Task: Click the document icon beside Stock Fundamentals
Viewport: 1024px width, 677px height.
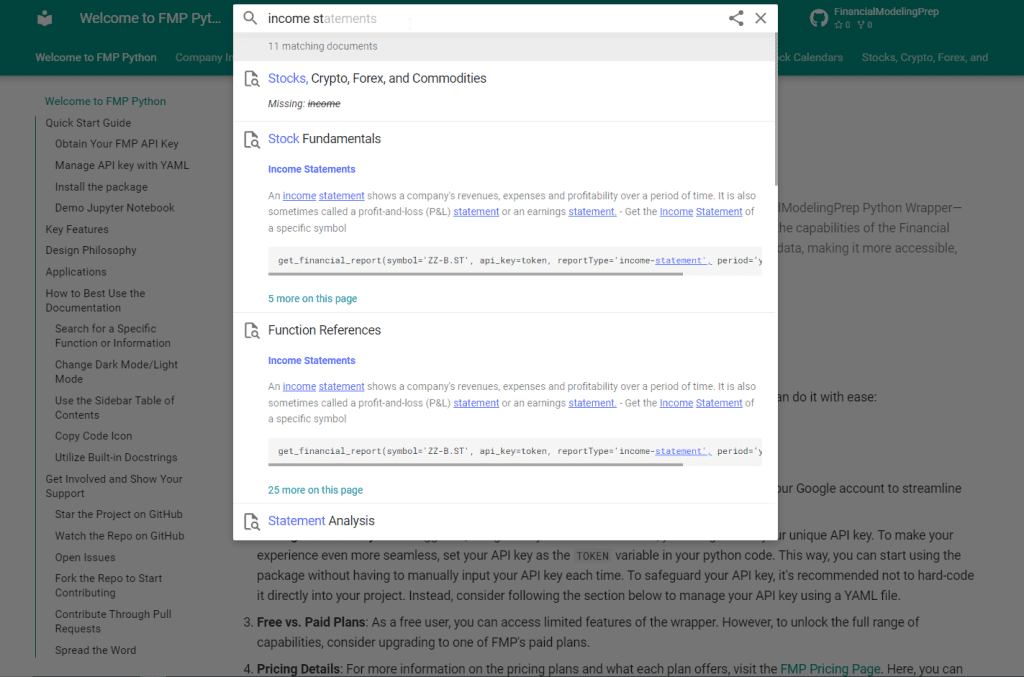Action: pos(252,139)
